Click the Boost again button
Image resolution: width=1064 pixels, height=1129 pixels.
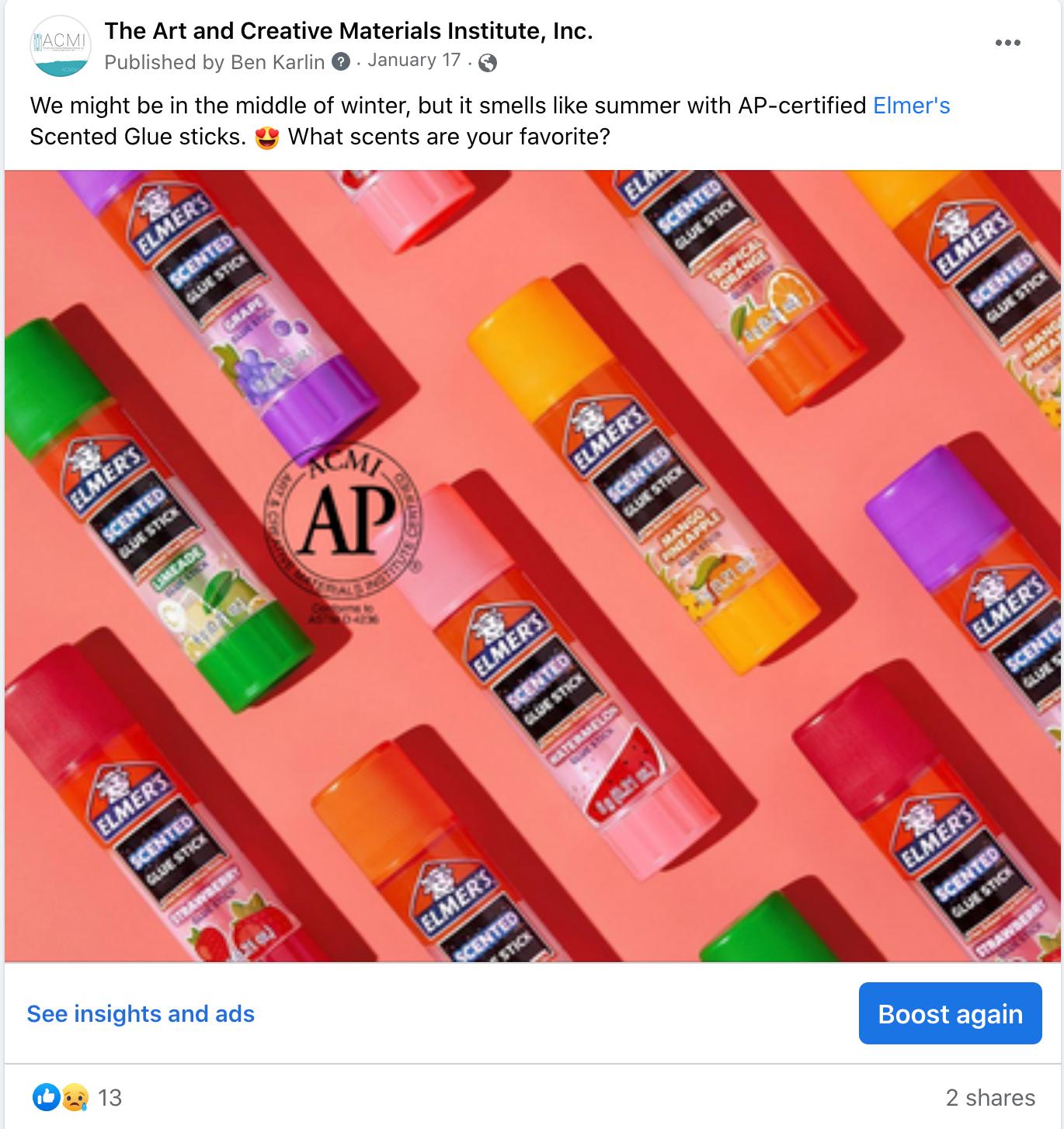tap(950, 1013)
